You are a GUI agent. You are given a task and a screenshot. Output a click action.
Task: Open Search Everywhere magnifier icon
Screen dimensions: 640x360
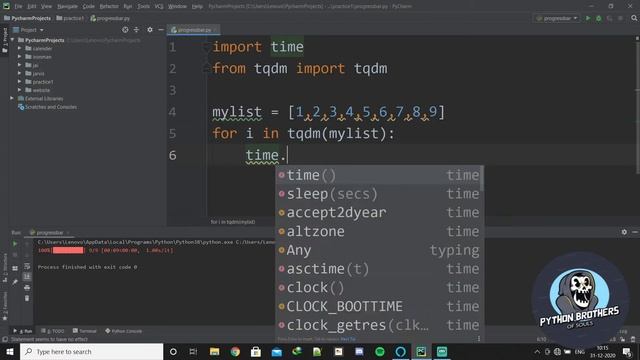point(634,18)
